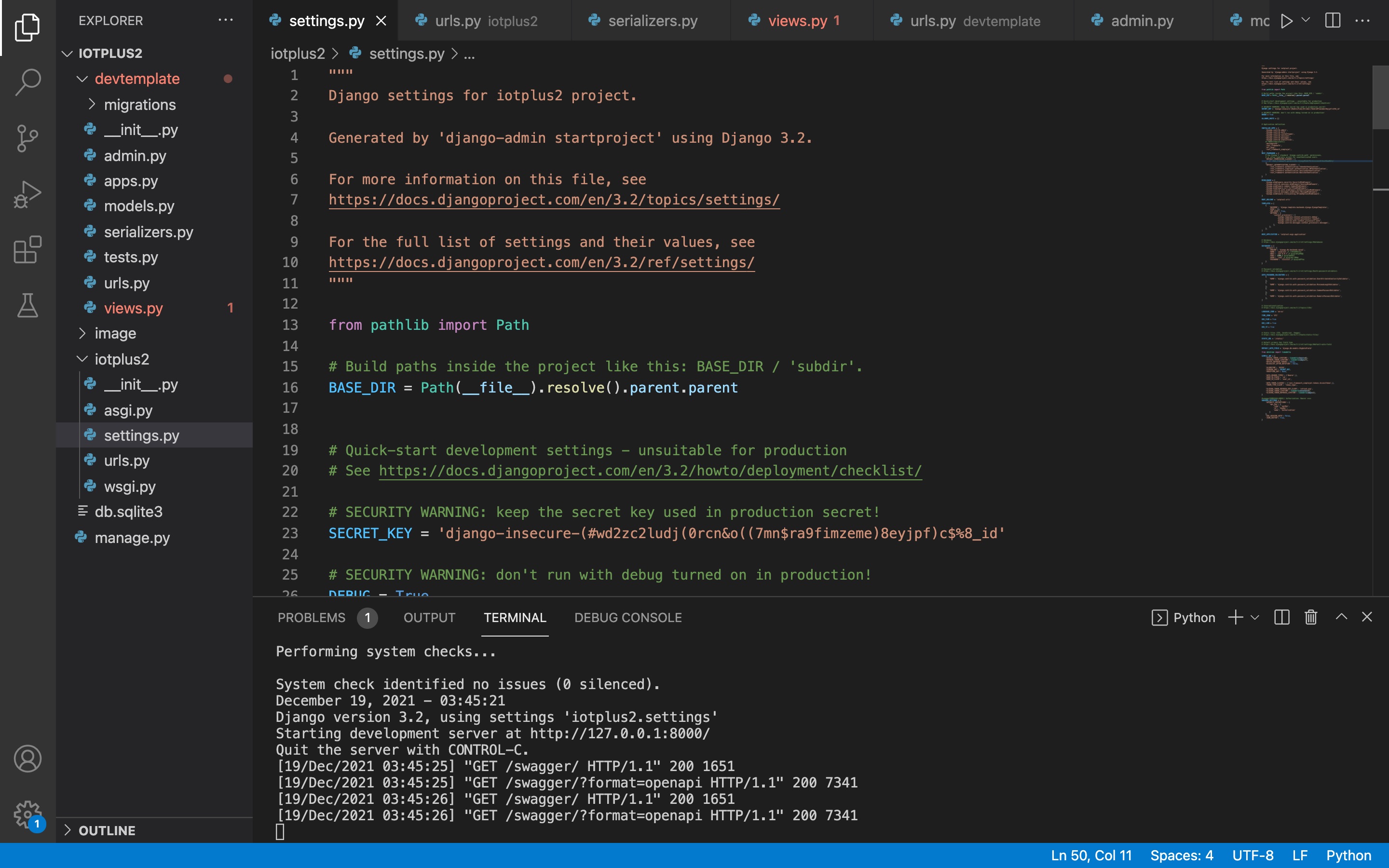Screen dimensions: 1389x868
Task: Click iotplus2 in the breadcrumb
Action: [x=297, y=54]
